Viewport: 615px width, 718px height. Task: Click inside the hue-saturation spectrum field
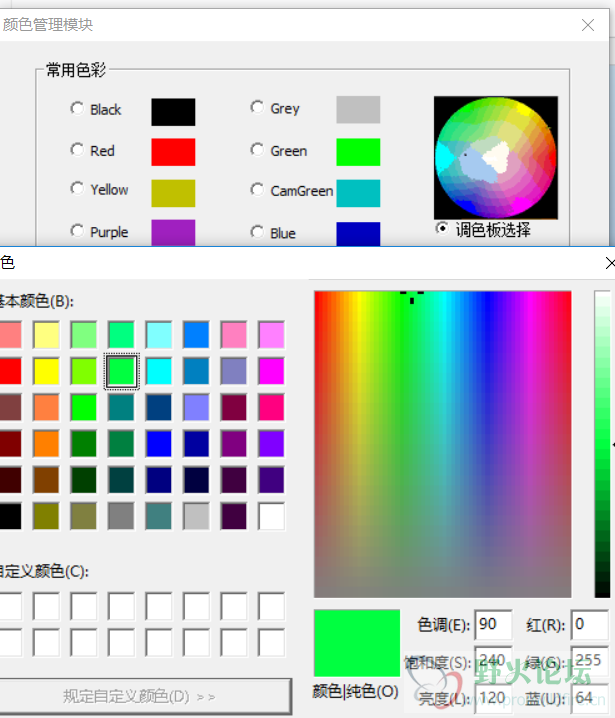point(443,444)
